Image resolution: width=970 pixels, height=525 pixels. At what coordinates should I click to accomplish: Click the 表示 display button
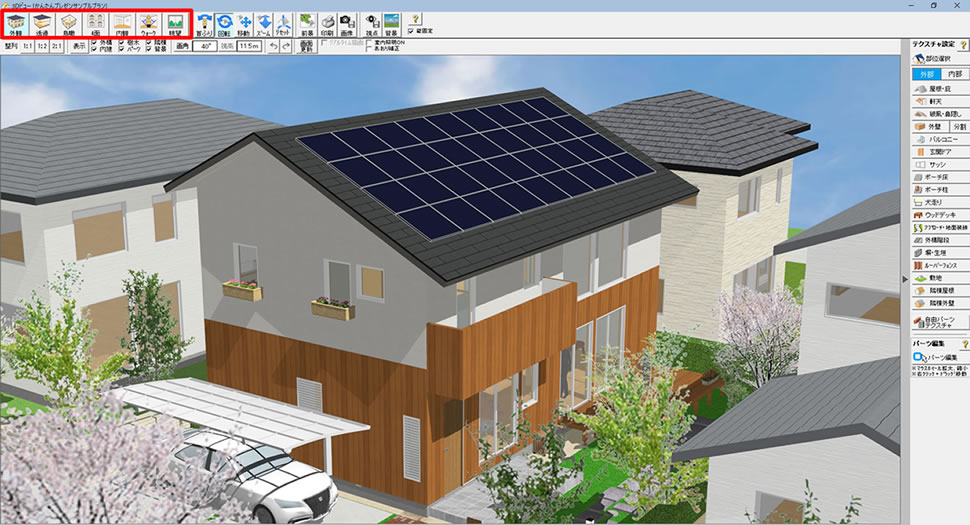(79, 46)
